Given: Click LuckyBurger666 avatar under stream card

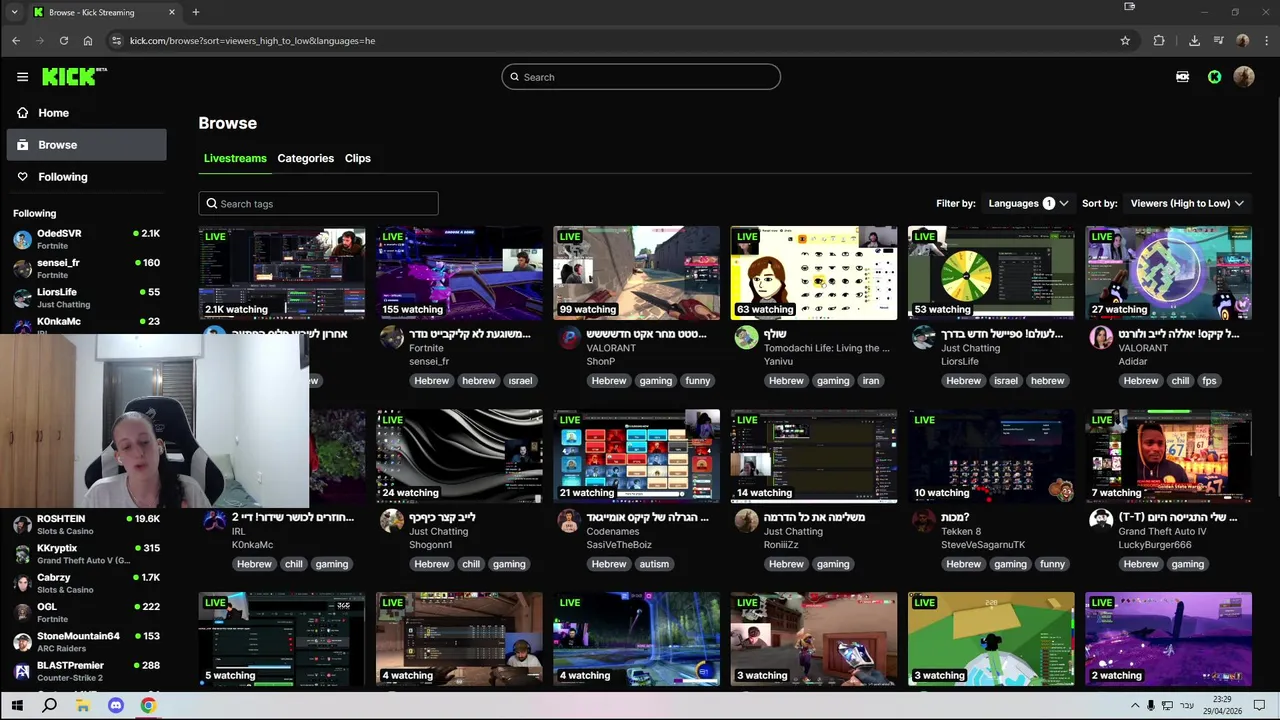Looking at the screenshot, I should tap(1101, 520).
